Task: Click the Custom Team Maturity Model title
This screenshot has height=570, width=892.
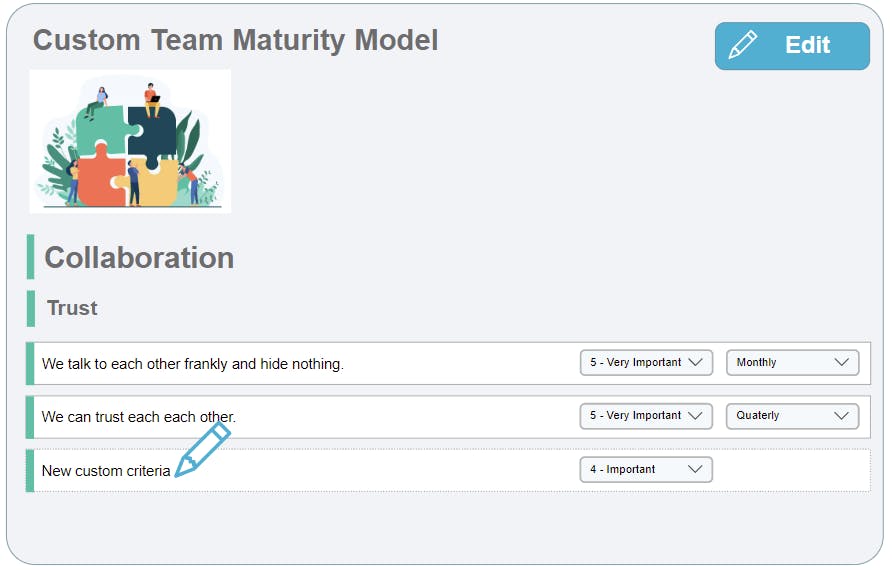Action: 235,41
